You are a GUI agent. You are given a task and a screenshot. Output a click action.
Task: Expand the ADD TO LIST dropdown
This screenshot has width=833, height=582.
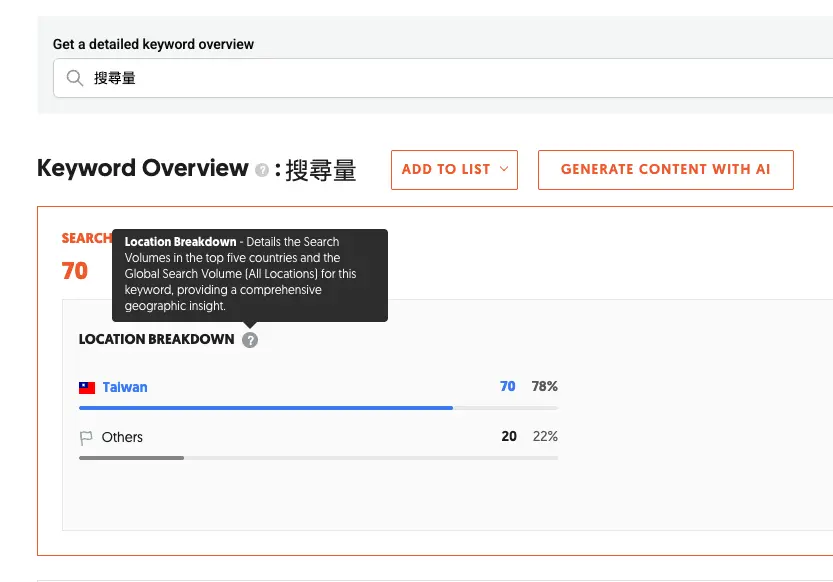point(454,169)
